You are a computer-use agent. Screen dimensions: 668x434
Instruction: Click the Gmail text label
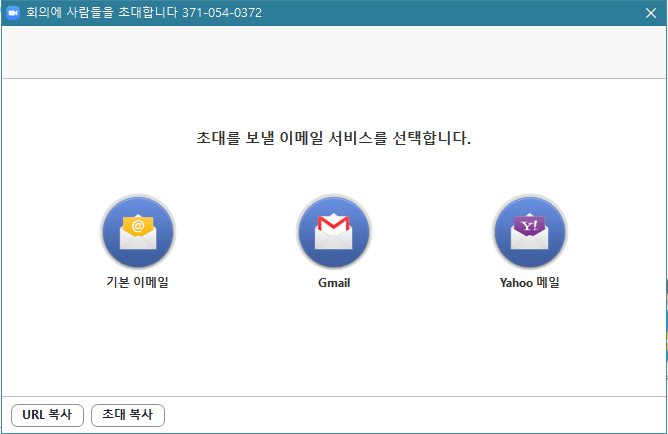tap(334, 283)
